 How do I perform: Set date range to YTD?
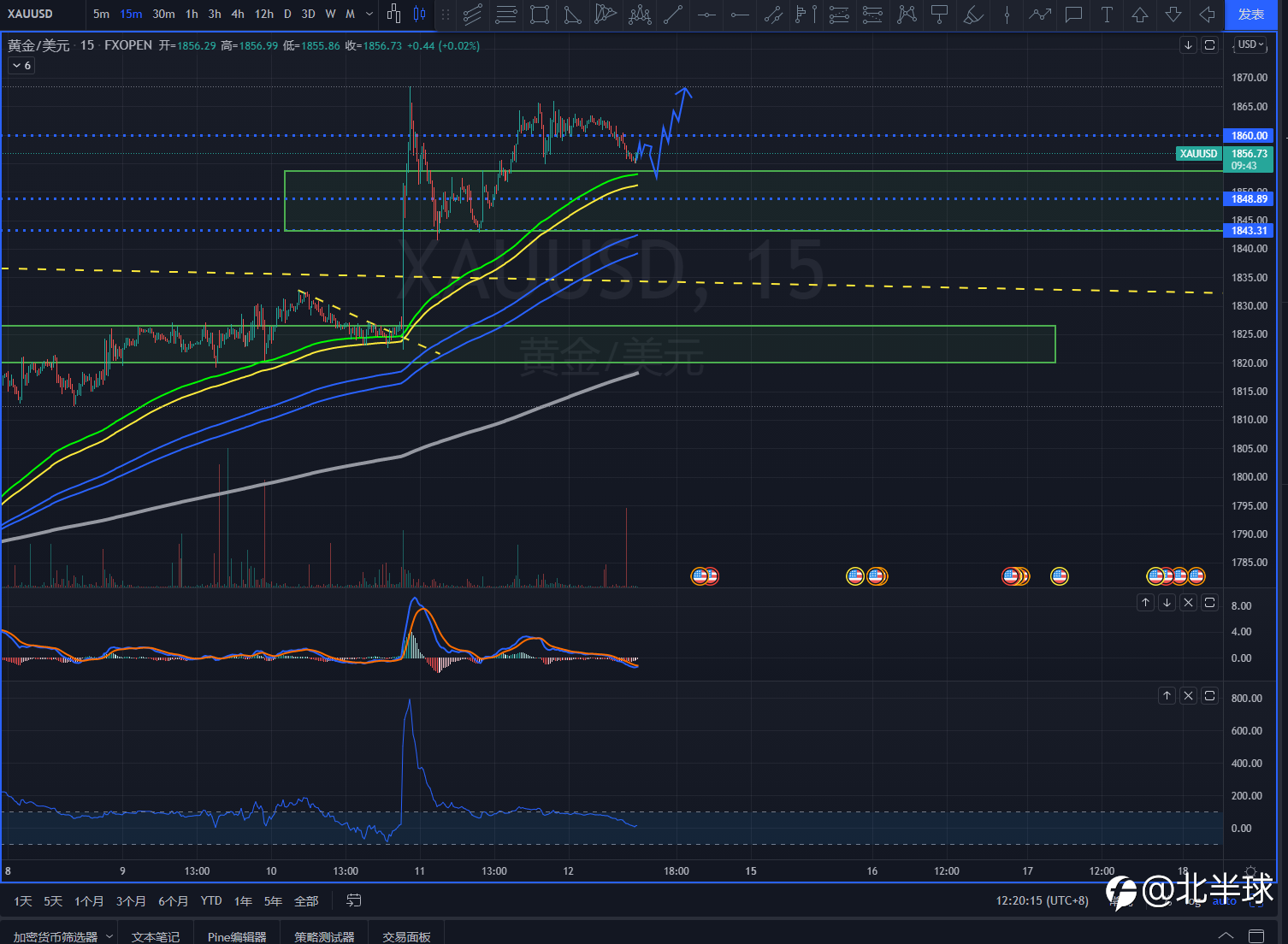pyautogui.click(x=211, y=901)
